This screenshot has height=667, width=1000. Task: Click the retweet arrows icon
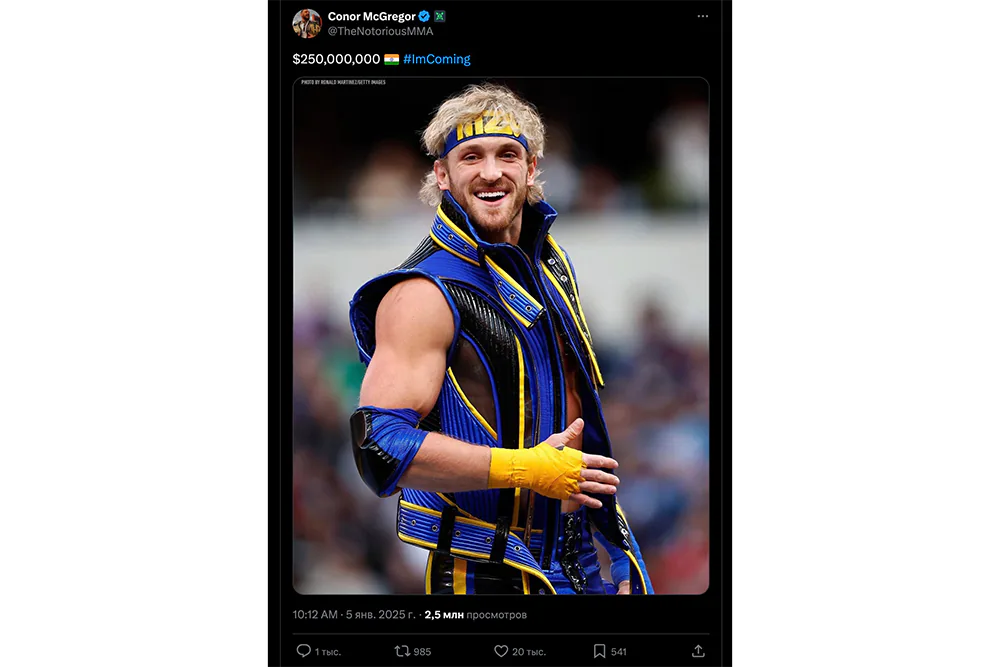(x=402, y=651)
